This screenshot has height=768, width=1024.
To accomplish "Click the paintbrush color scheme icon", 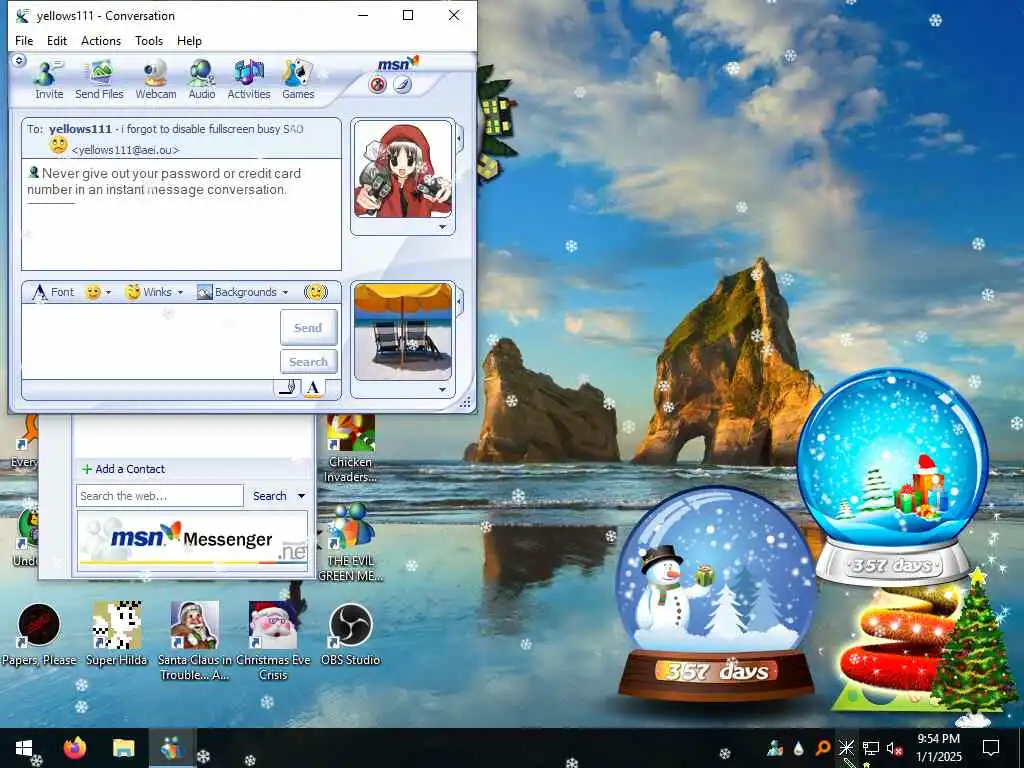I will click(402, 85).
